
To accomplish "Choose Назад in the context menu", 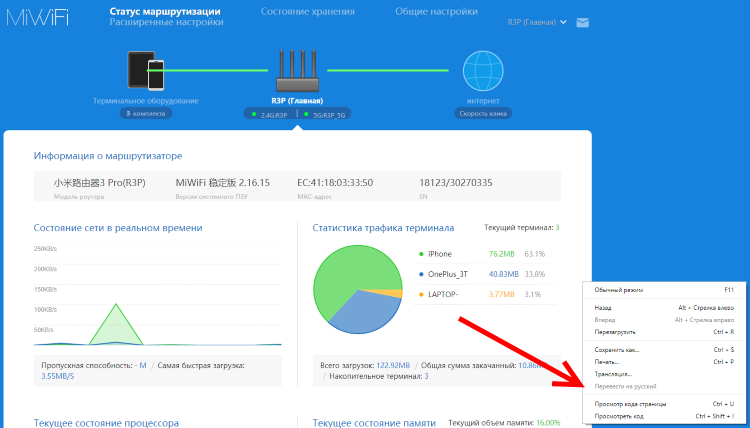I will point(664,308).
